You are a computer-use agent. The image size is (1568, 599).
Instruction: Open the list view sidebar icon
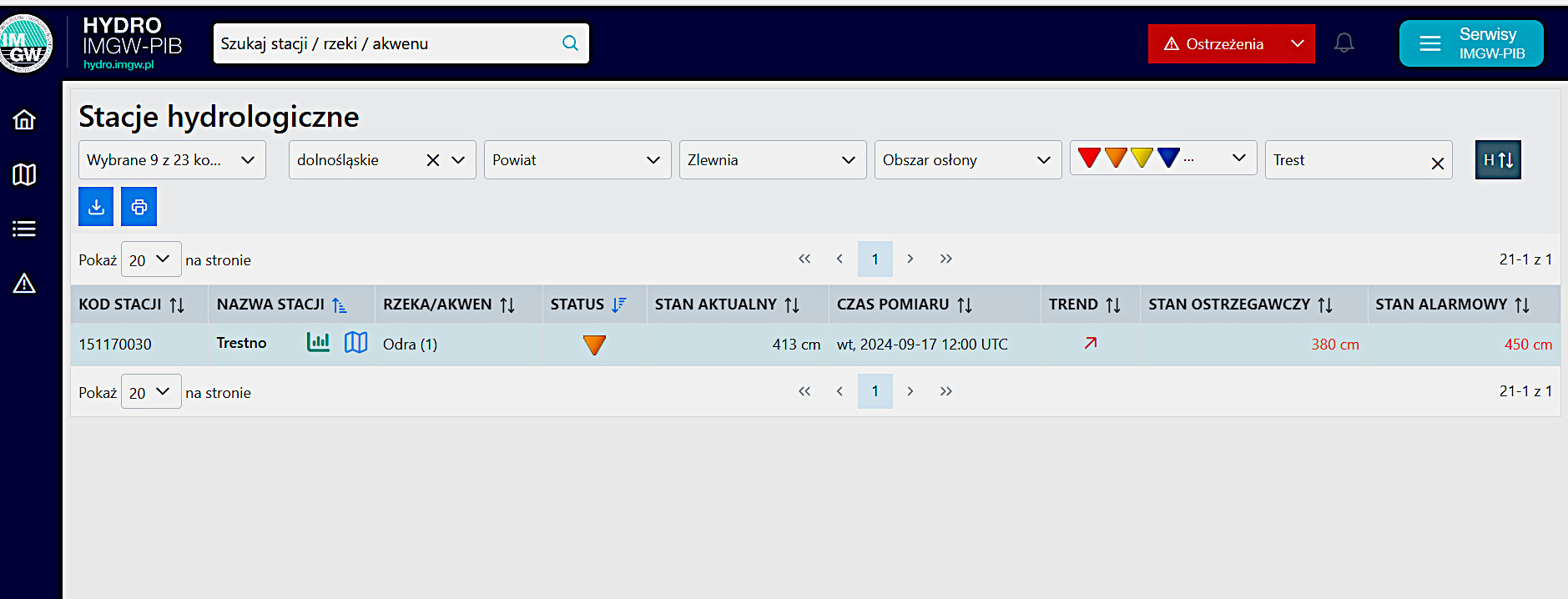[24, 229]
